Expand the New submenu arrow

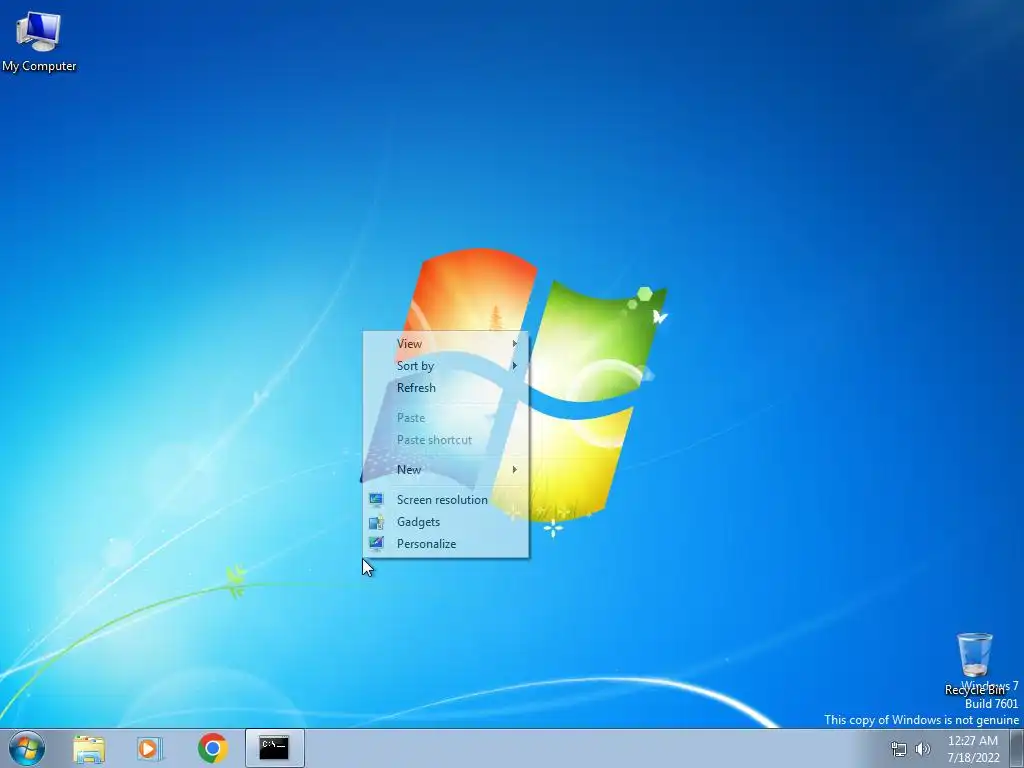515,470
